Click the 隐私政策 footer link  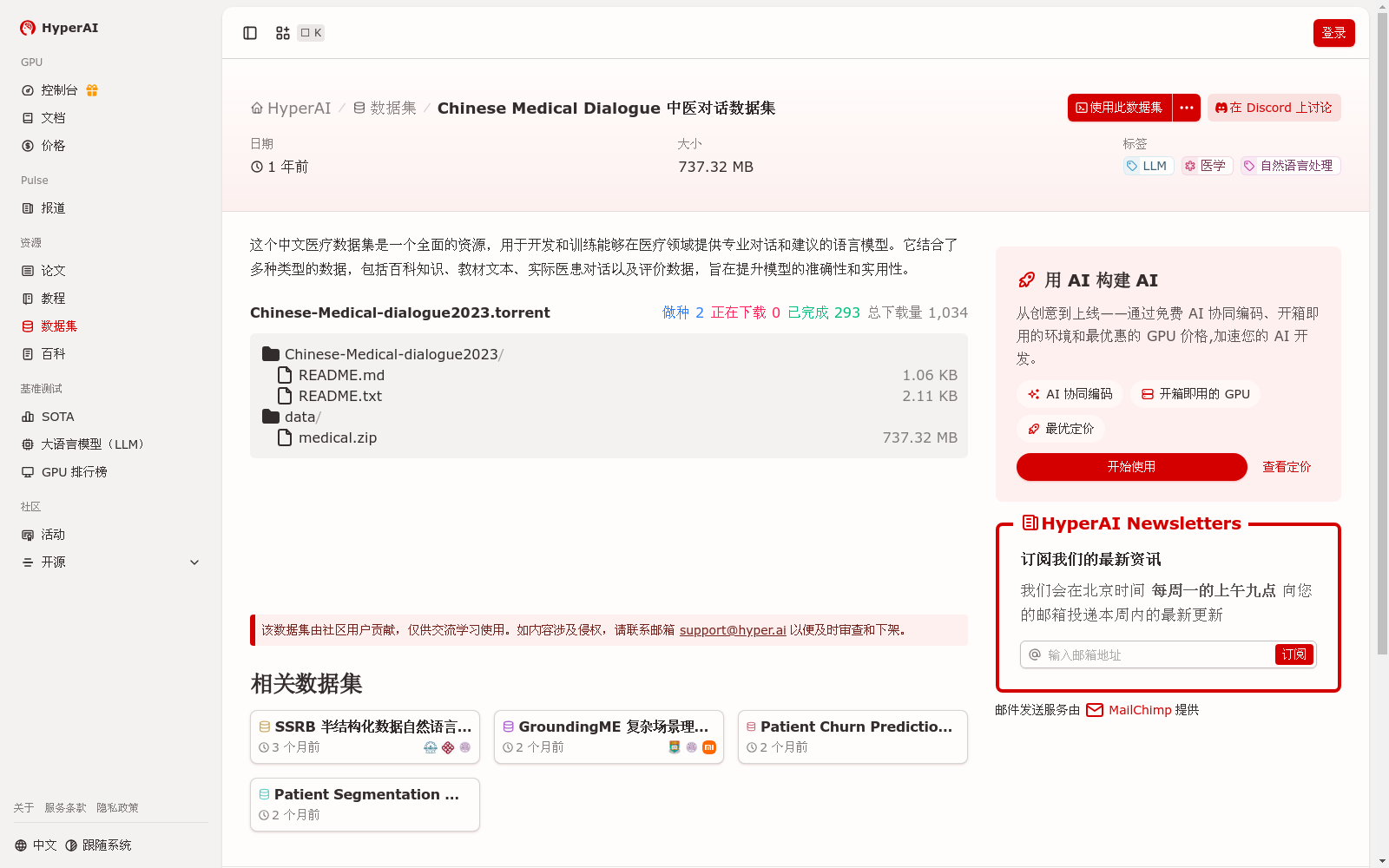point(117,808)
